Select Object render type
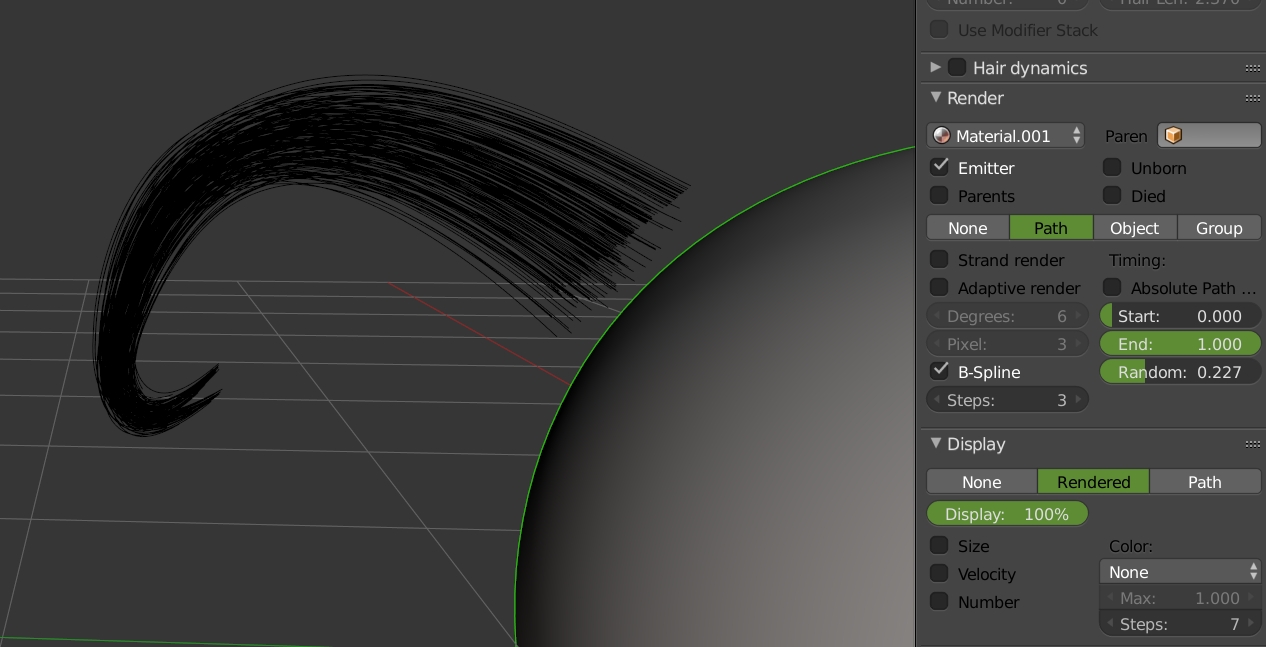 click(1135, 228)
